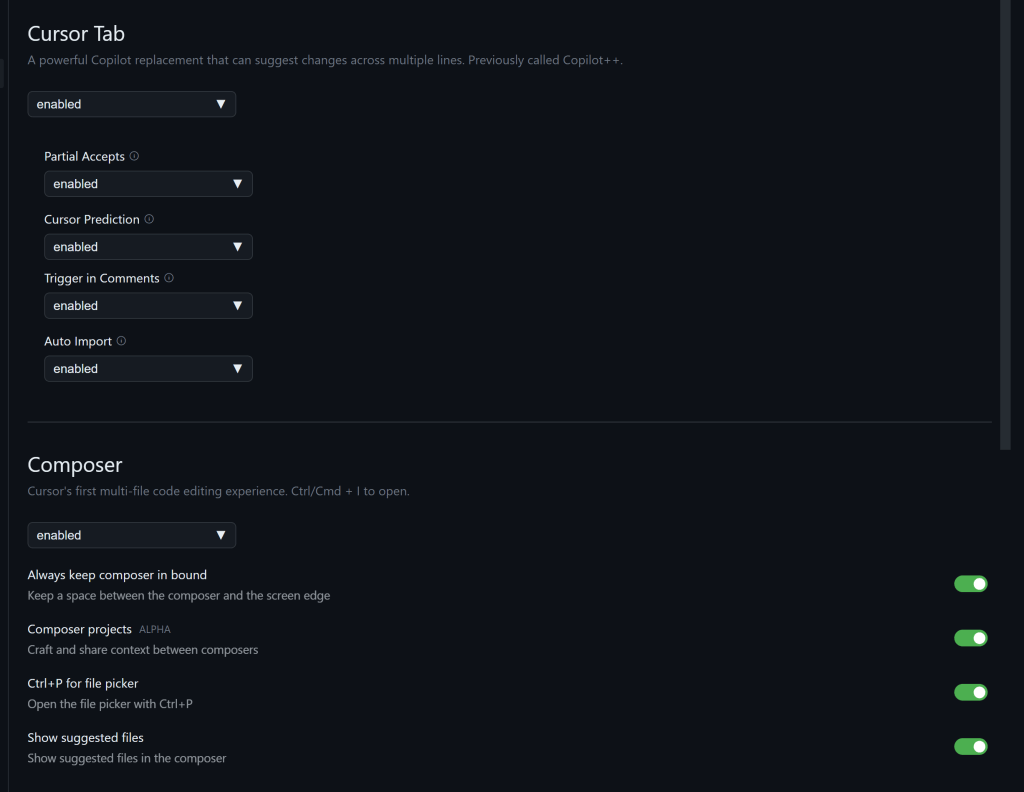1024x792 pixels.
Task: Click the Cursor Tab section heading
Action: 76,34
